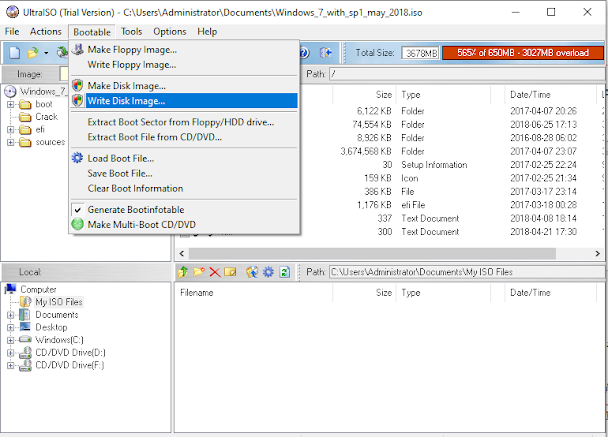Click the Rename folder icon in Local toolbar
Image resolution: width=608 pixels, height=437 pixels.
(230, 272)
